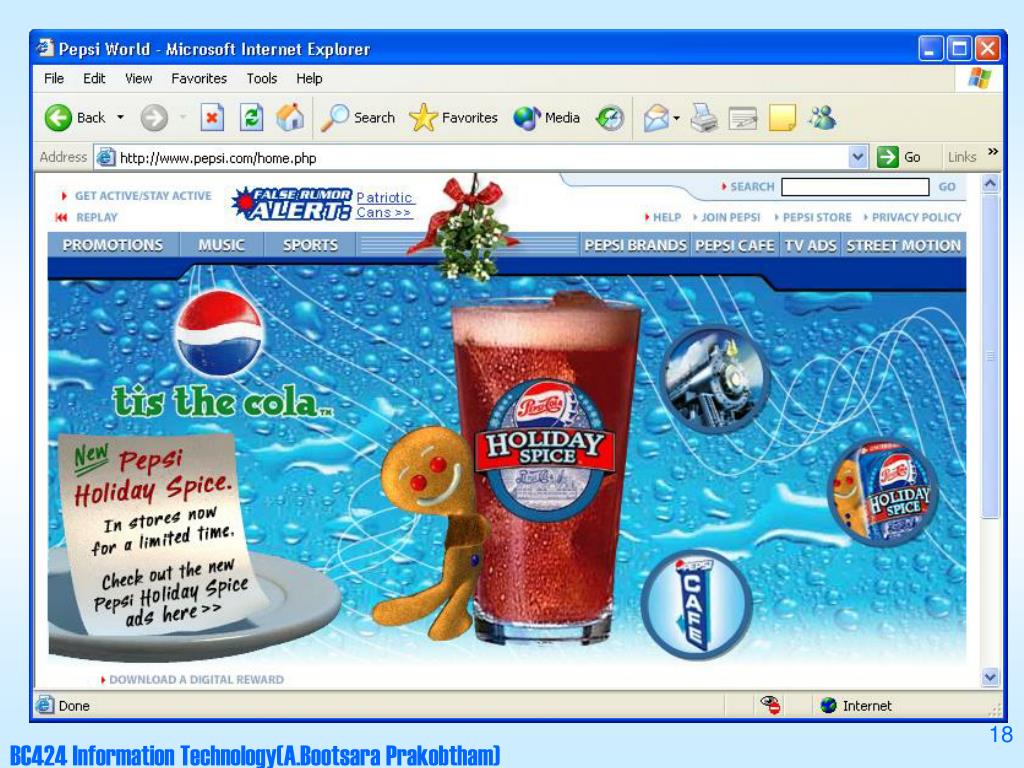The image size is (1024, 768).
Task: Select the PEPSI BRANDS navigation tab
Action: 635,245
